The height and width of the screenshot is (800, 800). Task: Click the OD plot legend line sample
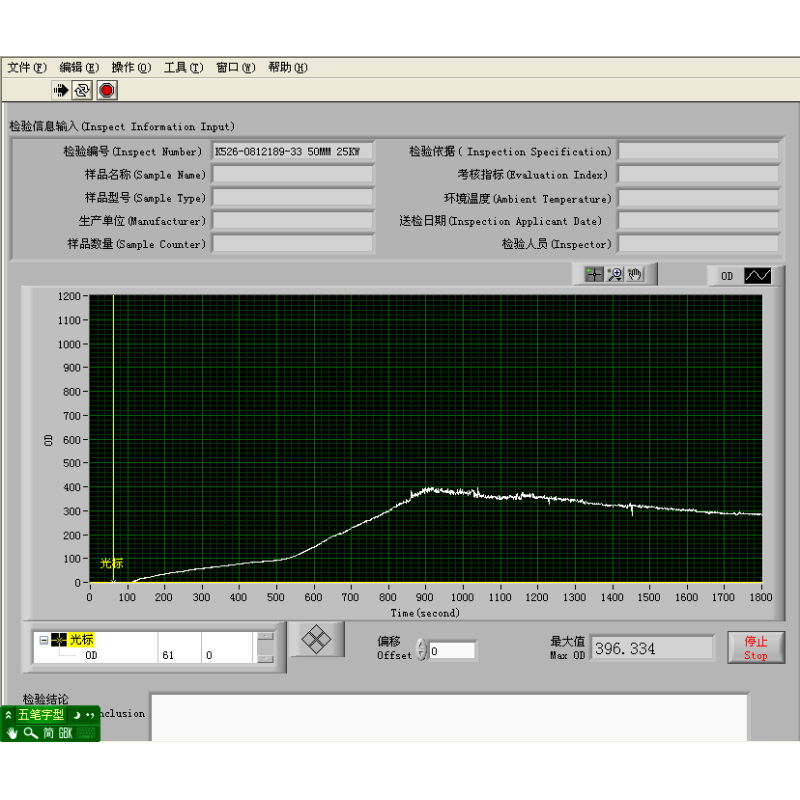click(x=758, y=276)
